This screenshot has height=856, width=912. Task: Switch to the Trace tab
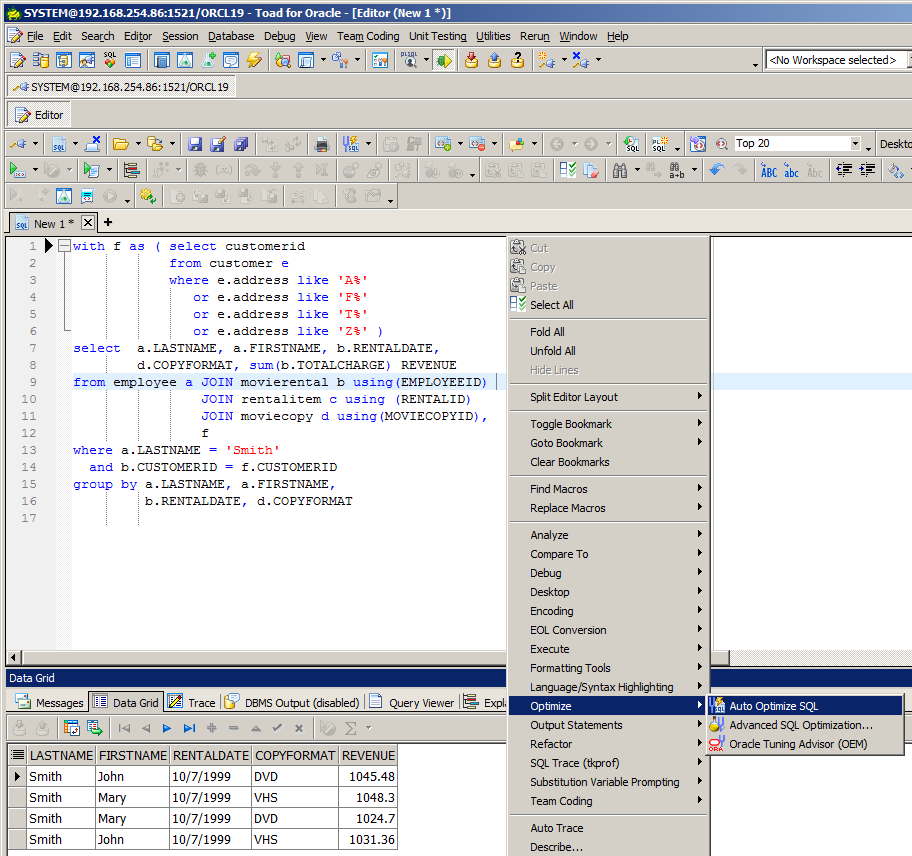[x=192, y=702]
